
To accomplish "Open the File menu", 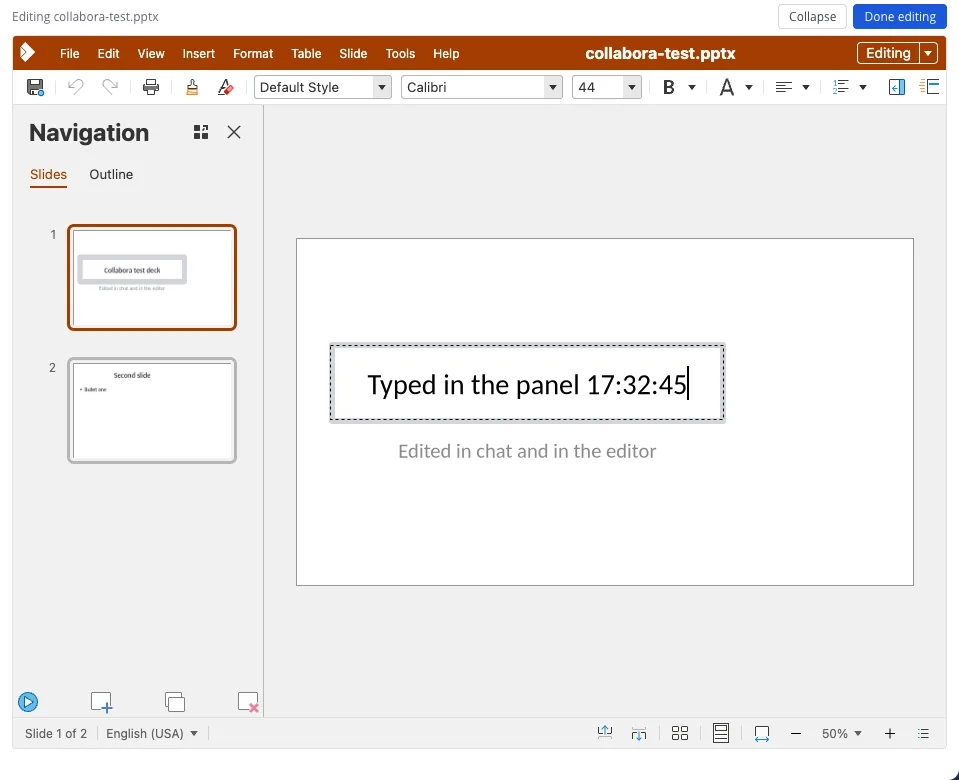I will [70, 54].
